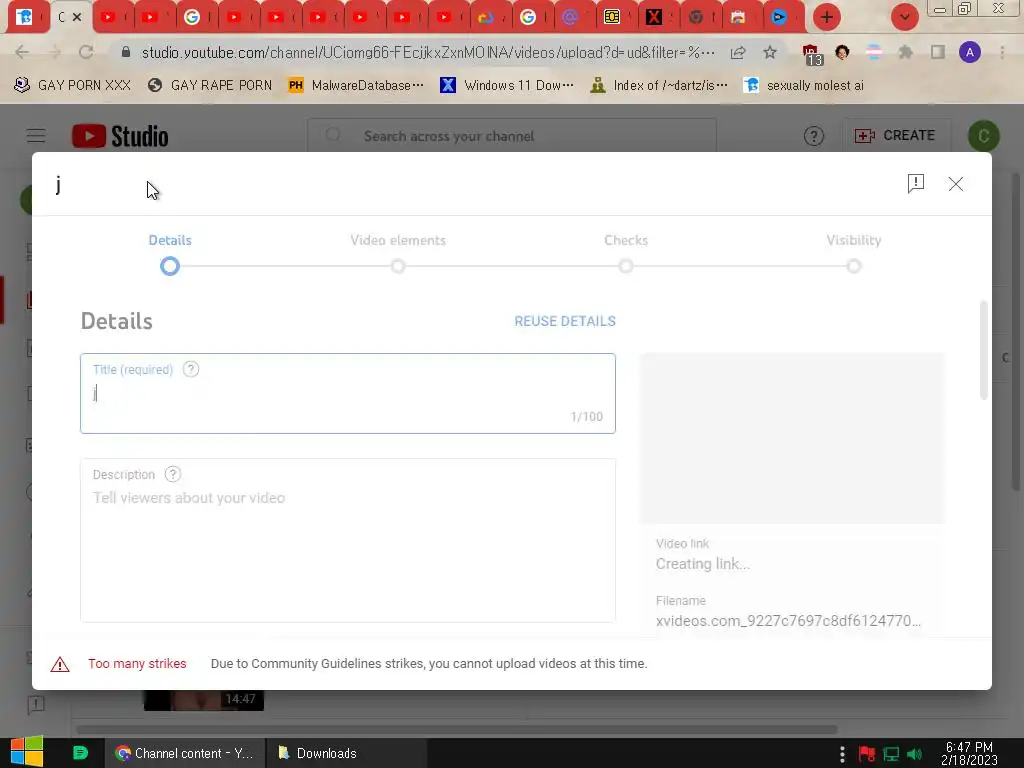Open the Title field help question mark
Screen dimensions: 1024x768
191,369
